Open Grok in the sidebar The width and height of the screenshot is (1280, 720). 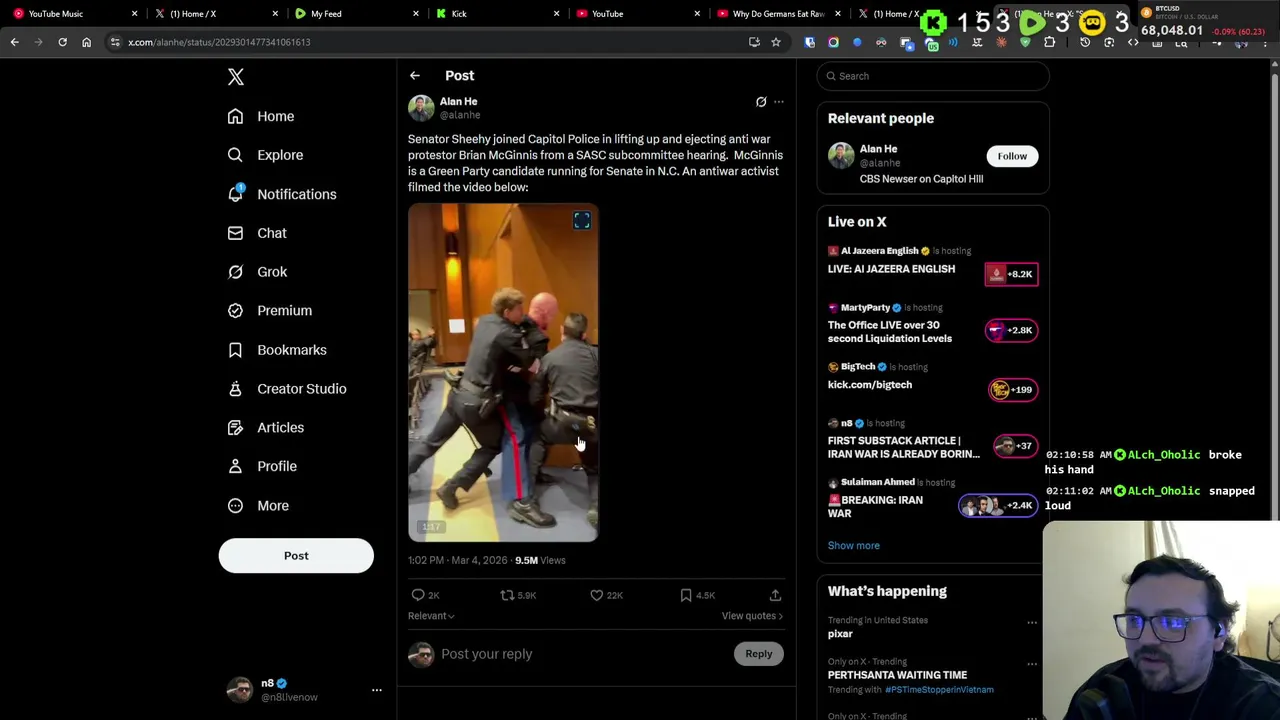(x=257, y=272)
